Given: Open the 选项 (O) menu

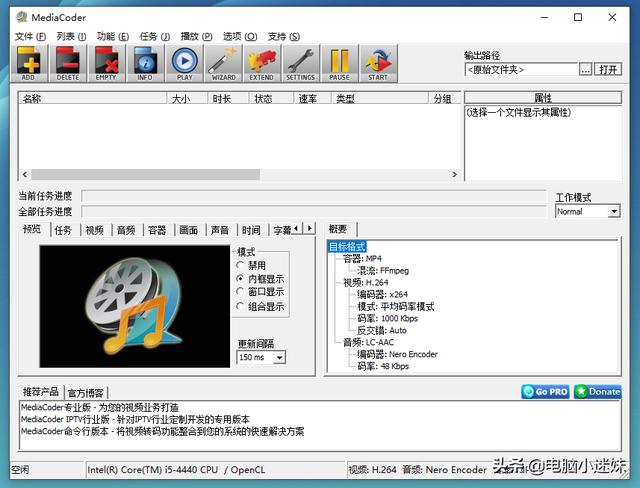Looking at the screenshot, I should click(240, 37).
